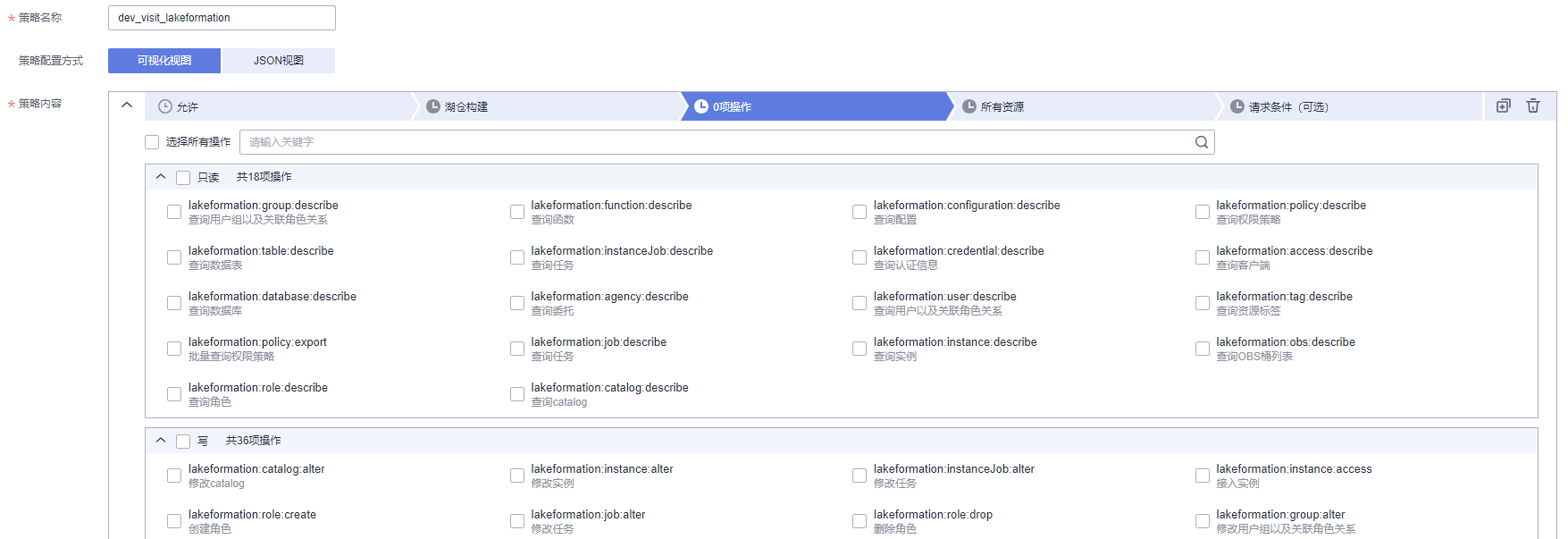This screenshot has width=1568, height=539.
Task: Check lakeformation:user:describe
Action: pyautogui.click(x=859, y=303)
